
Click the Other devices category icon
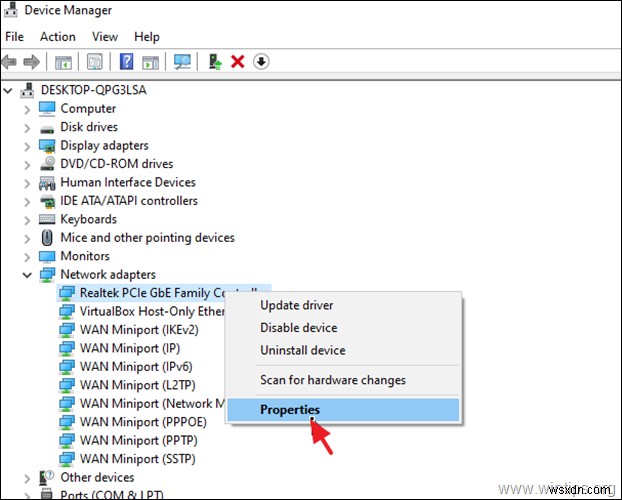click(47, 477)
